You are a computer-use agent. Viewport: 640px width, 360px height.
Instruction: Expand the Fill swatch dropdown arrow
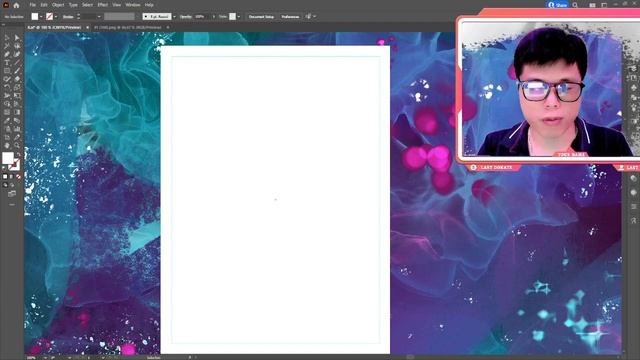click(x=41, y=16)
